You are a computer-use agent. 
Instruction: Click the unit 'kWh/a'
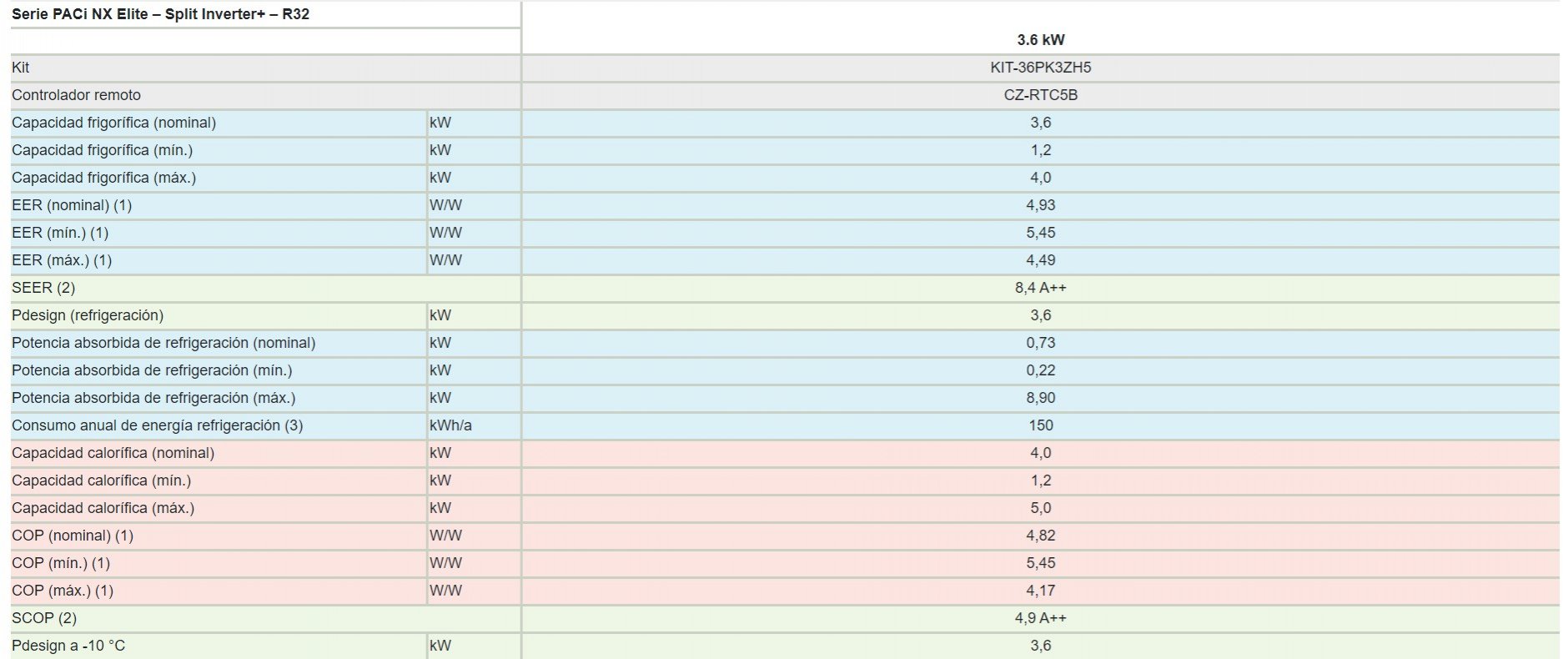pyautogui.click(x=450, y=425)
